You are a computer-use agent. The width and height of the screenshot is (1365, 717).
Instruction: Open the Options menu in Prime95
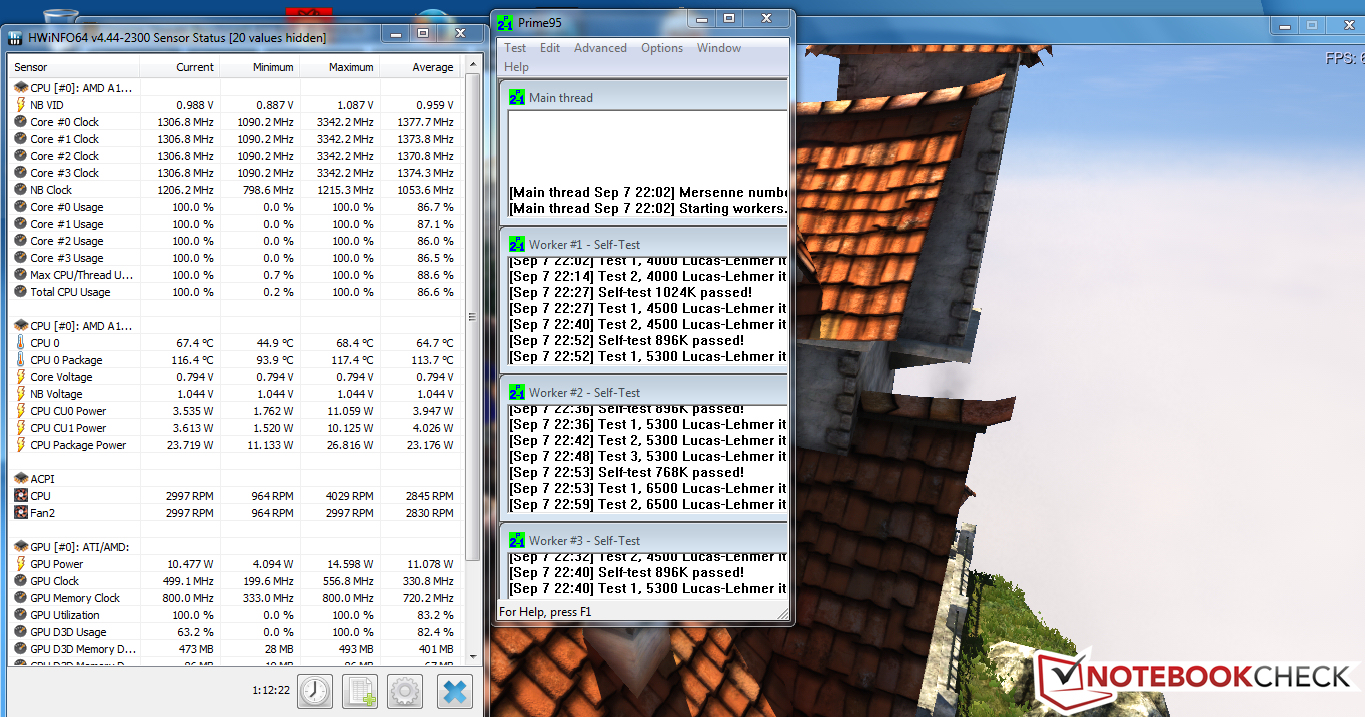tap(662, 48)
